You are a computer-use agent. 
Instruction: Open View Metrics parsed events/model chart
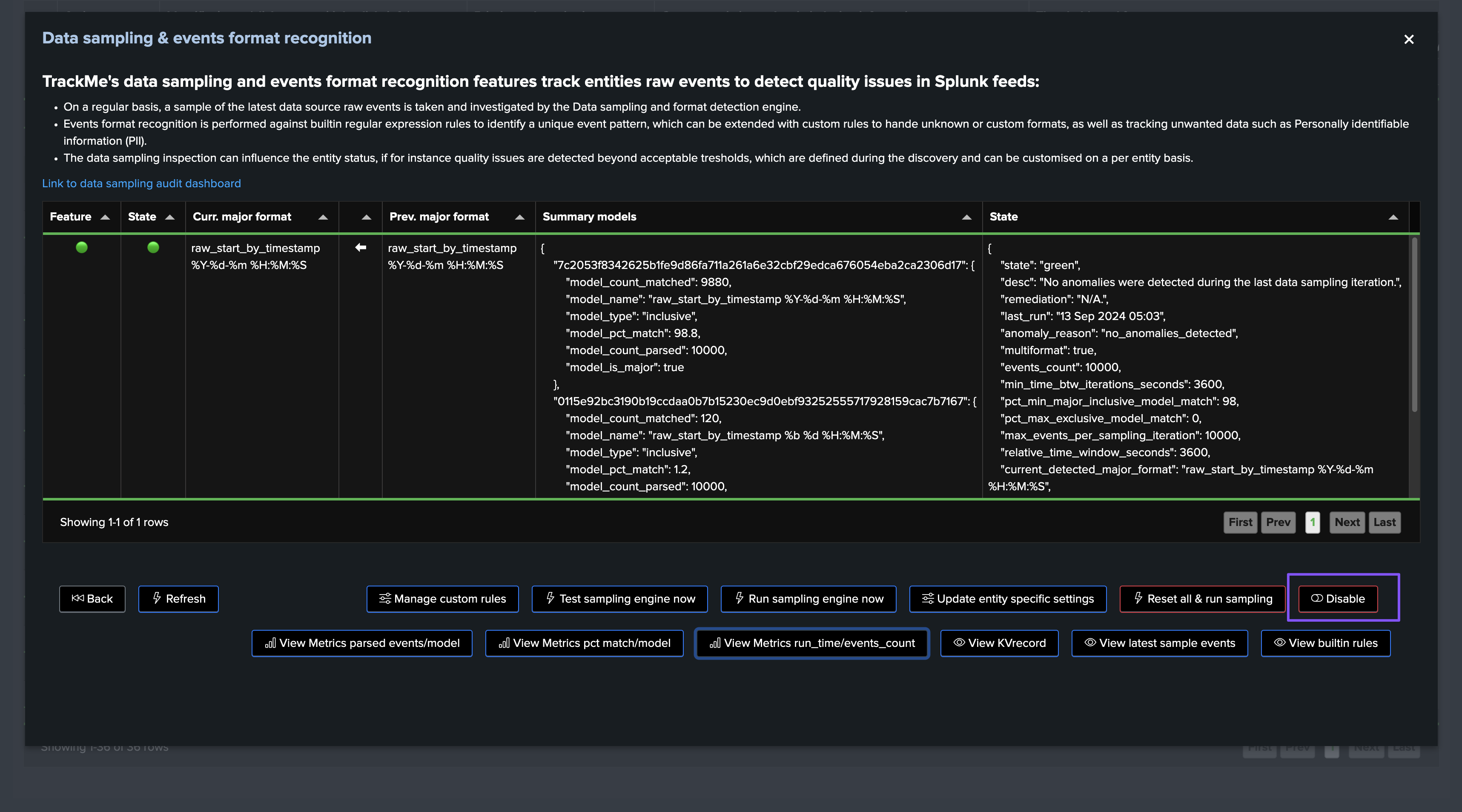pyautogui.click(x=361, y=643)
